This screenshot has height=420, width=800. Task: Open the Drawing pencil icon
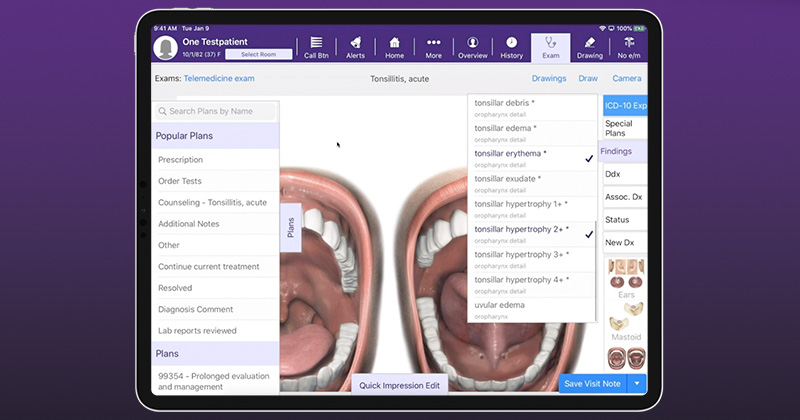pyautogui.click(x=590, y=48)
